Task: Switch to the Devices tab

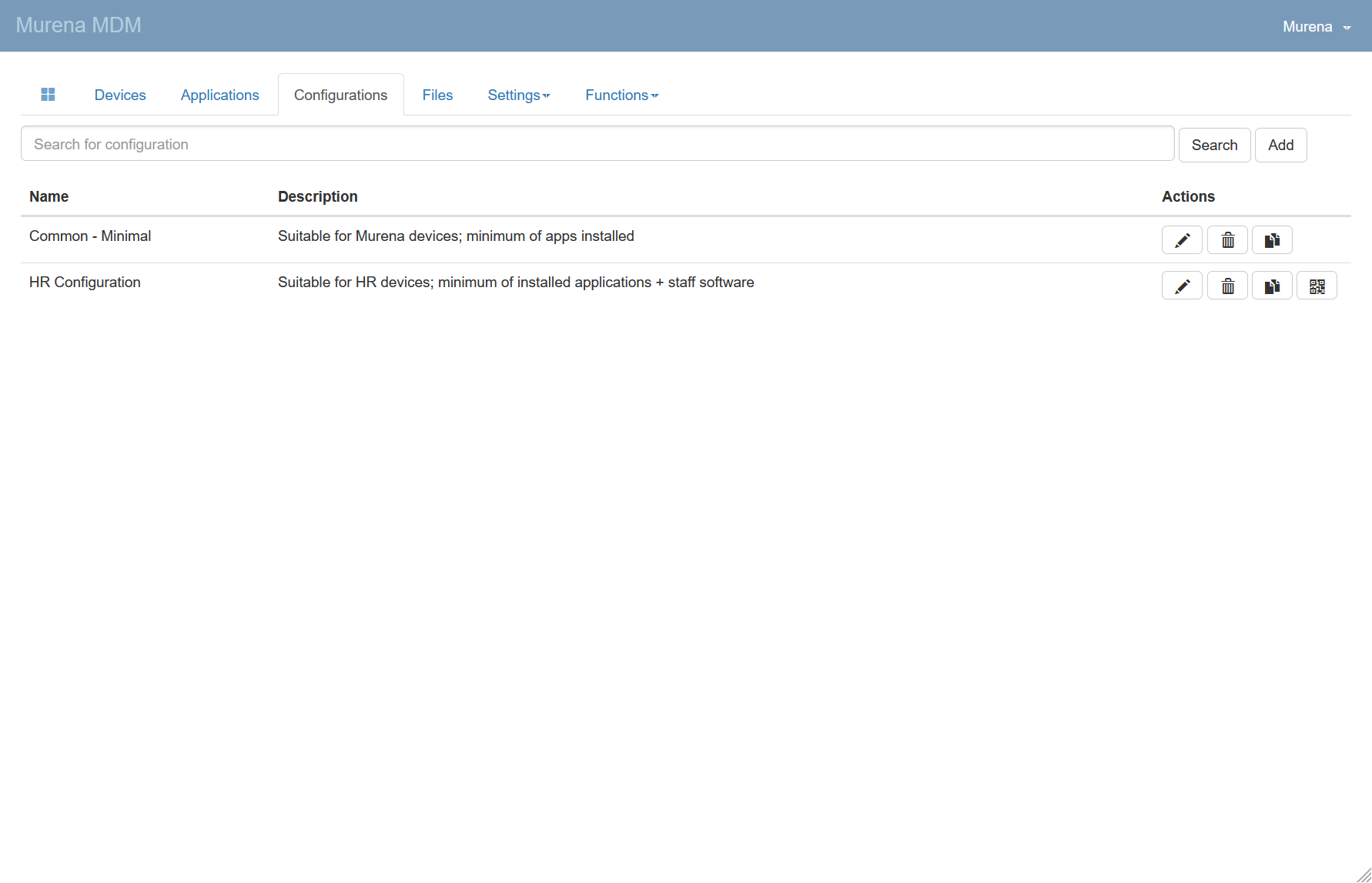Action: (x=120, y=95)
